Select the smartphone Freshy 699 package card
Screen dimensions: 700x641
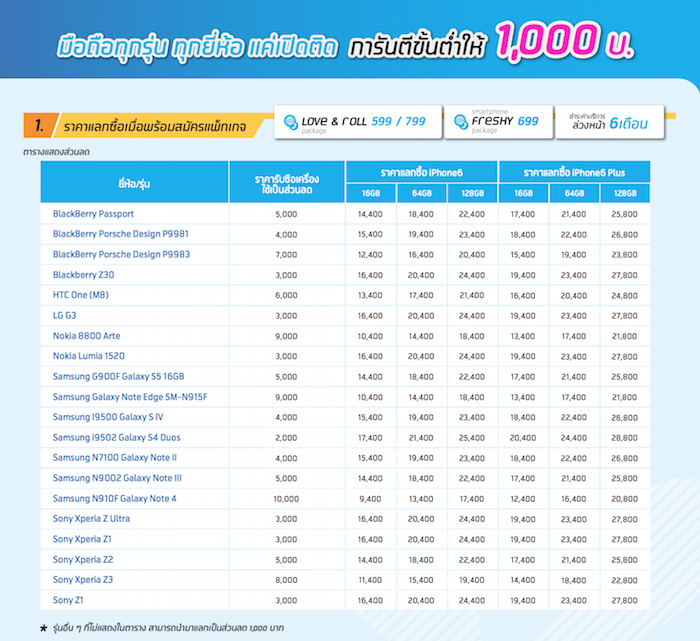(499, 122)
